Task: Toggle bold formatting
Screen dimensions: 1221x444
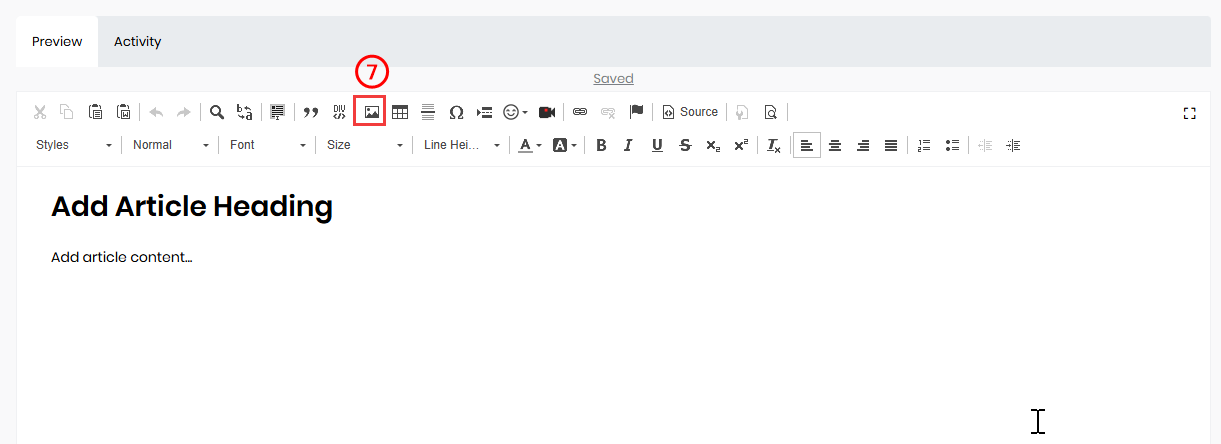Action: tap(601, 145)
